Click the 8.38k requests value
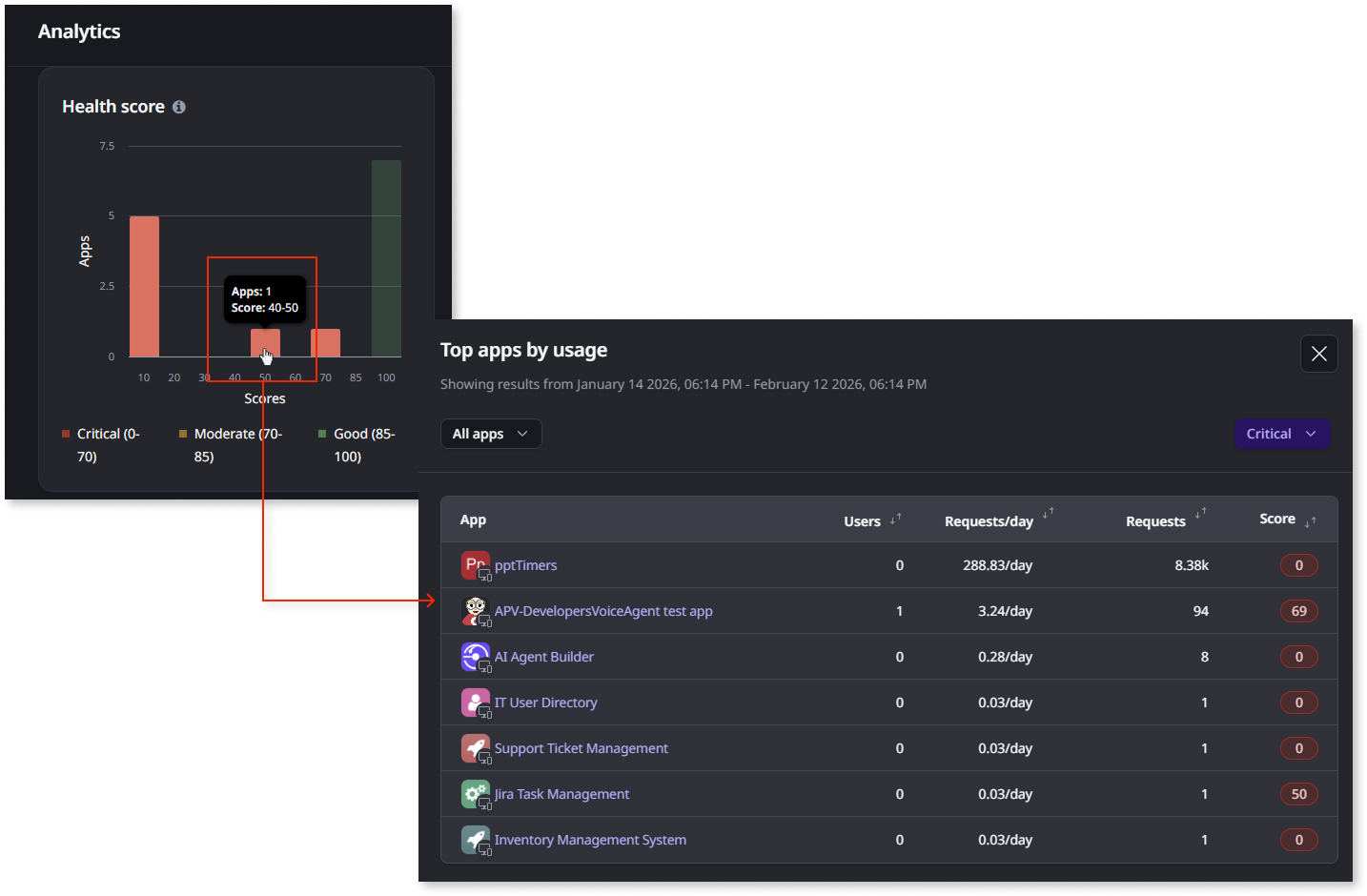 1192,565
